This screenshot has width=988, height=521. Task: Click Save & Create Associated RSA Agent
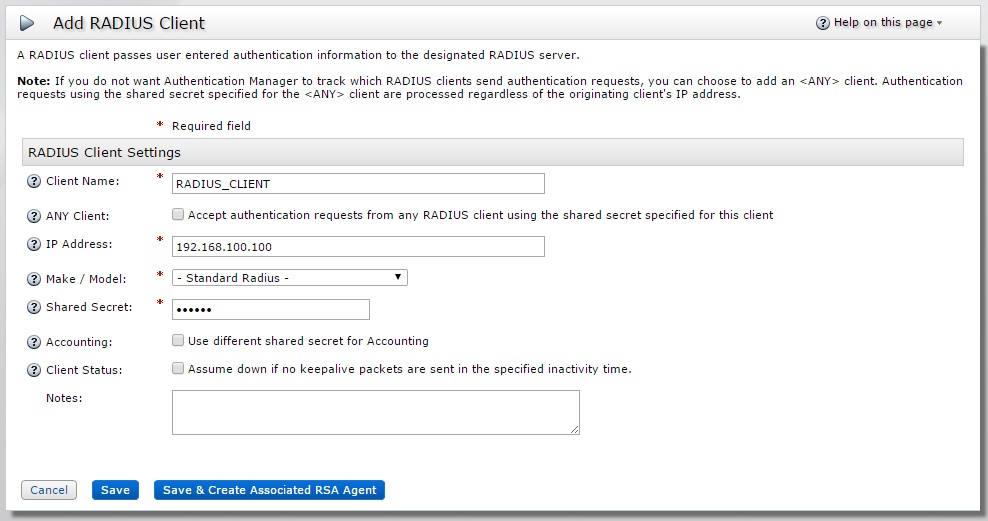coord(269,490)
